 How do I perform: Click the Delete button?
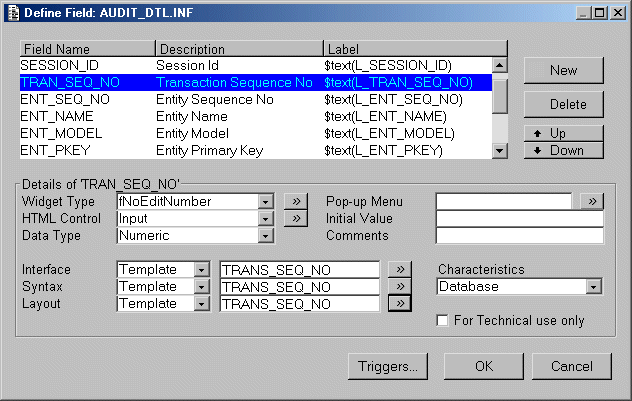(x=565, y=104)
